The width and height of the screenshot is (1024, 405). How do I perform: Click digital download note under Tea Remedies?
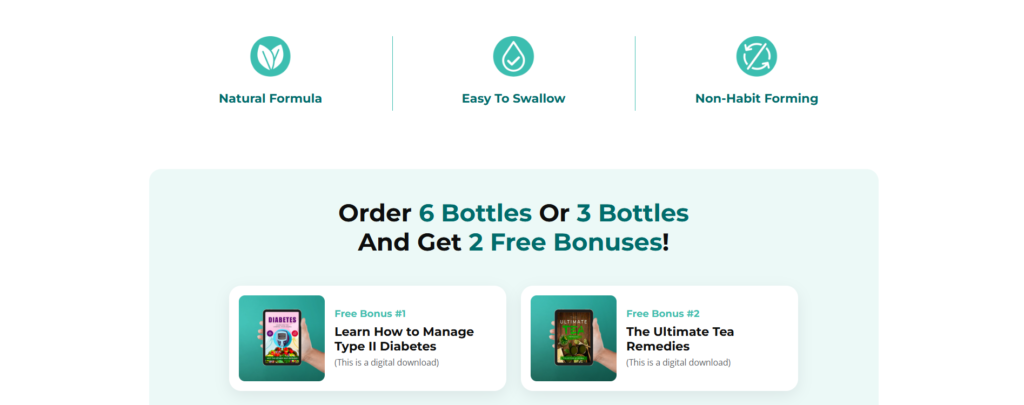pyautogui.click(x=679, y=363)
